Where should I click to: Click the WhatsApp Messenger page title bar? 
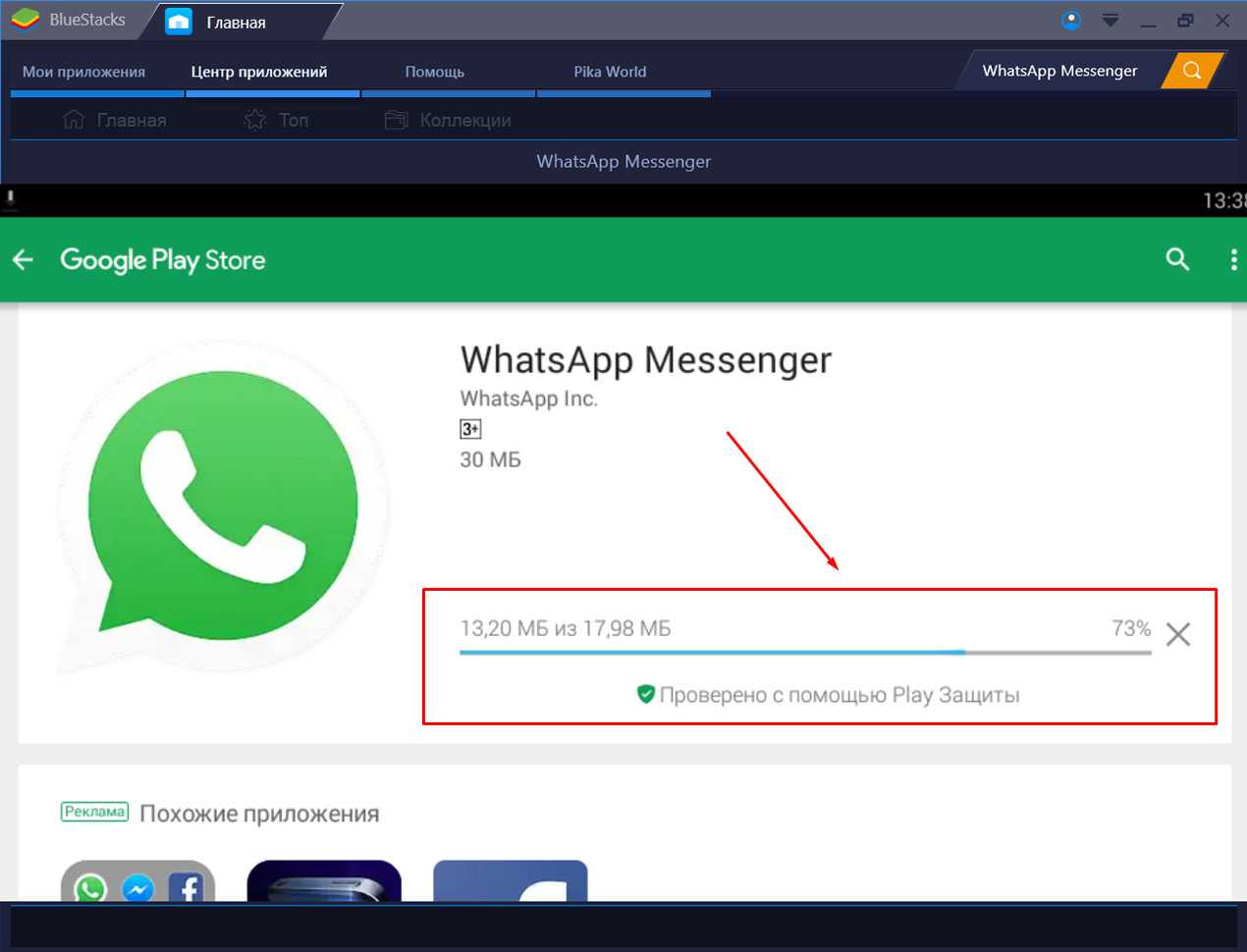point(623,161)
